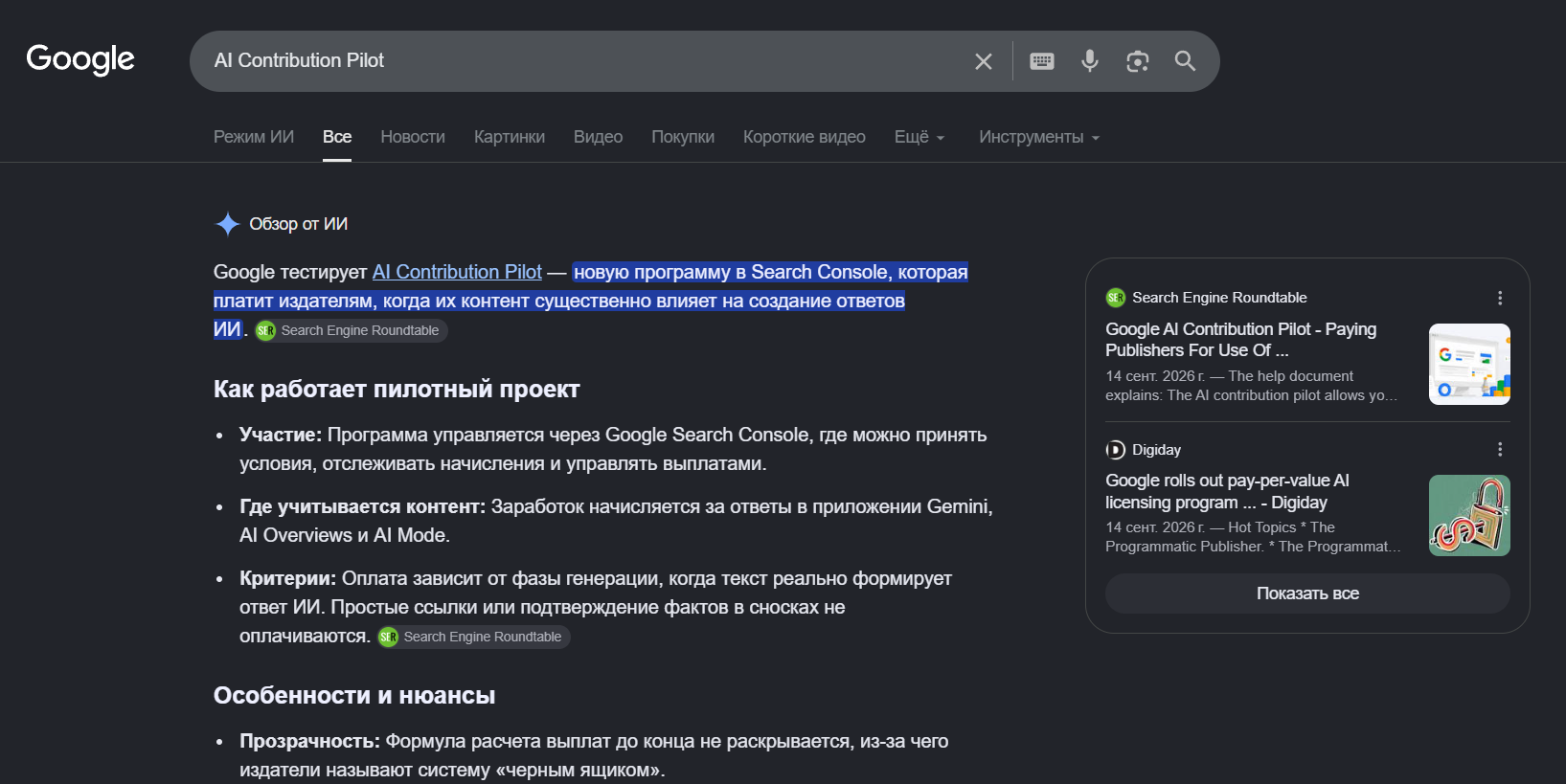Open the Короткие видео tab
The width and height of the screenshot is (1566, 784).
click(805, 137)
